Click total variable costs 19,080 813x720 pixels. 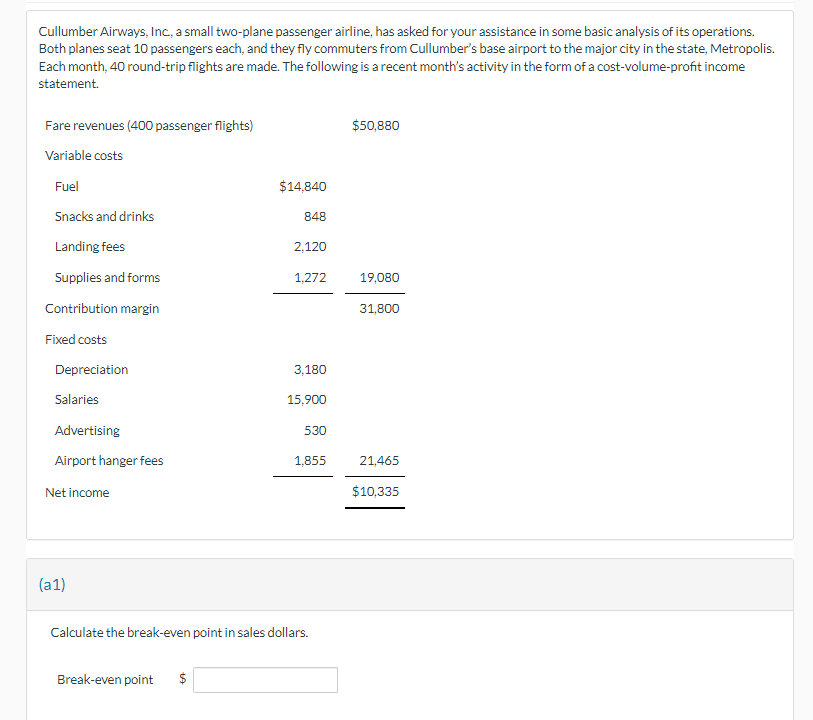380,277
